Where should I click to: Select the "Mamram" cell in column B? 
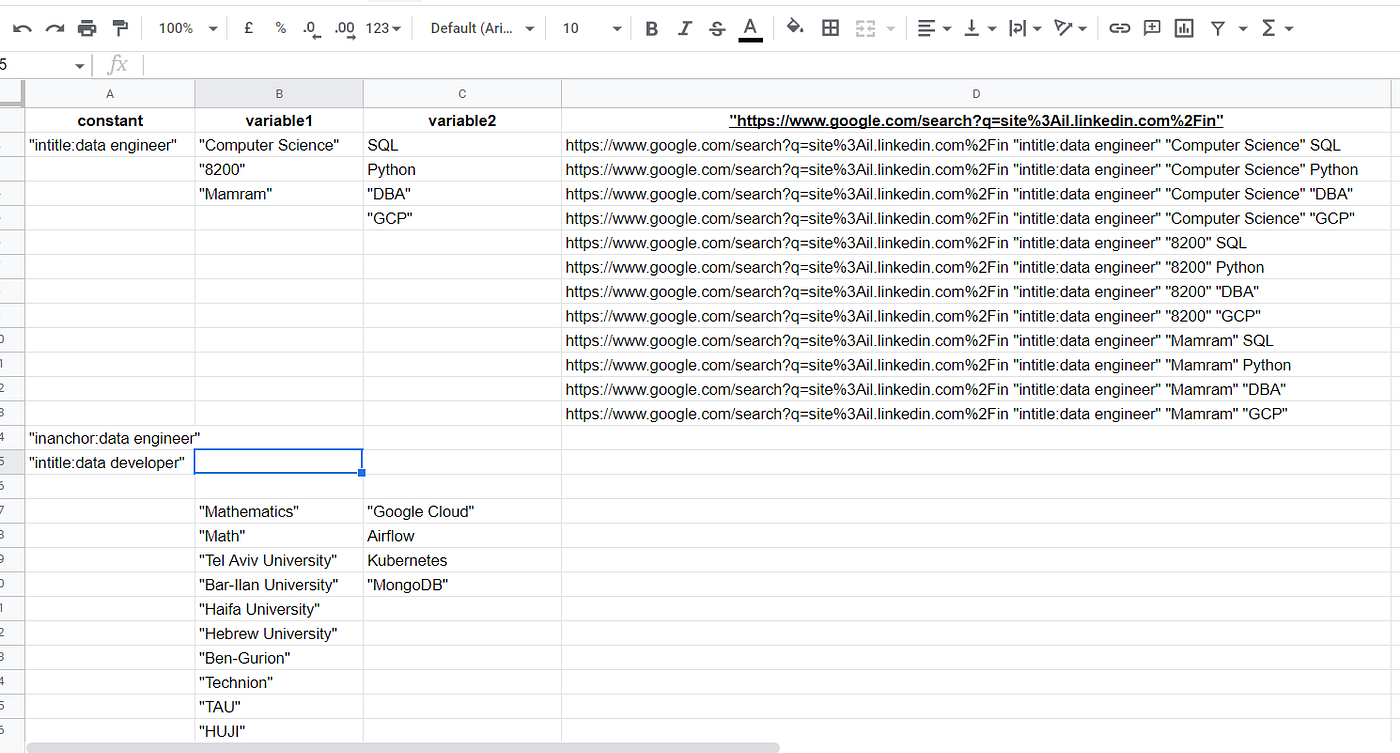(279, 194)
